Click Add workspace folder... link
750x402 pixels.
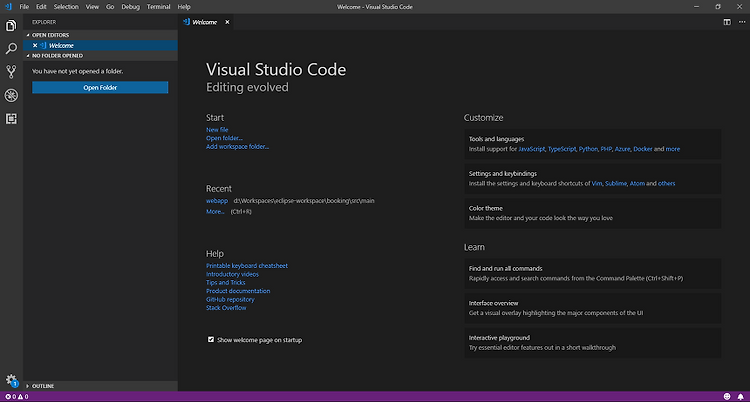click(x=238, y=147)
